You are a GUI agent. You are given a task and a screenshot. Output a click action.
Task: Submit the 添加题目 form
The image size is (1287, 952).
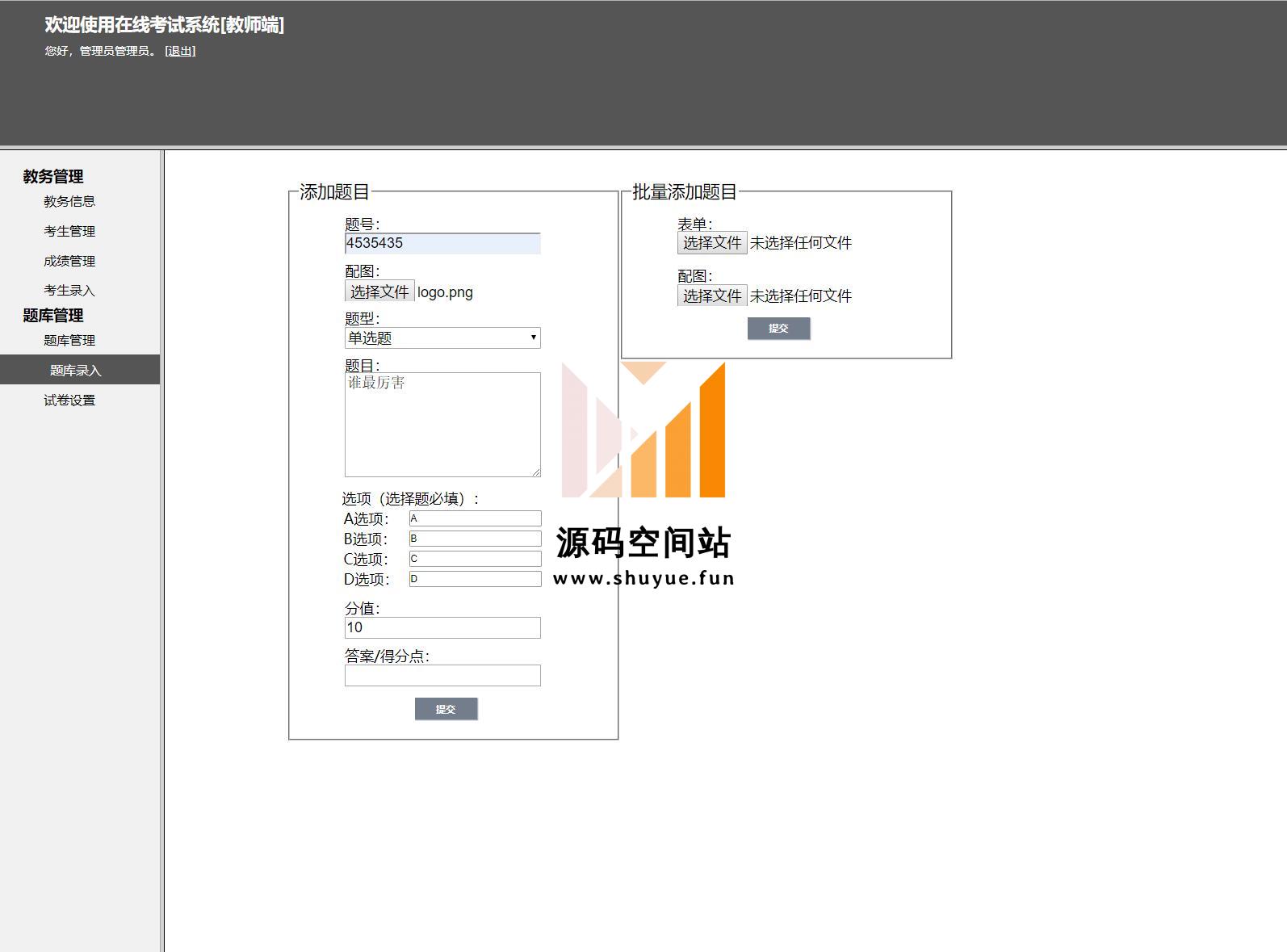pyautogui.click(x=446, y=709)
